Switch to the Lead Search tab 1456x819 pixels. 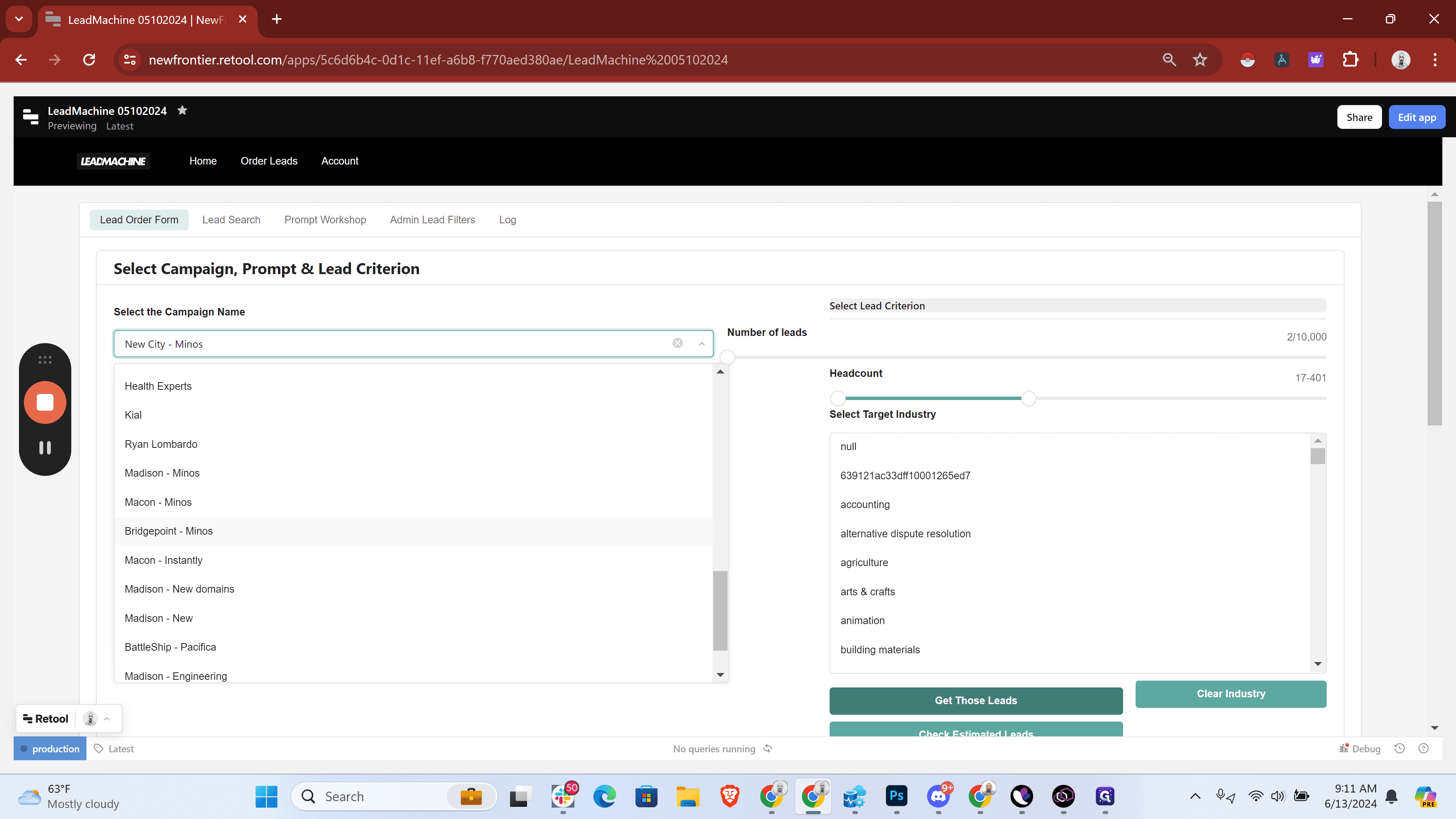[231, 220]
